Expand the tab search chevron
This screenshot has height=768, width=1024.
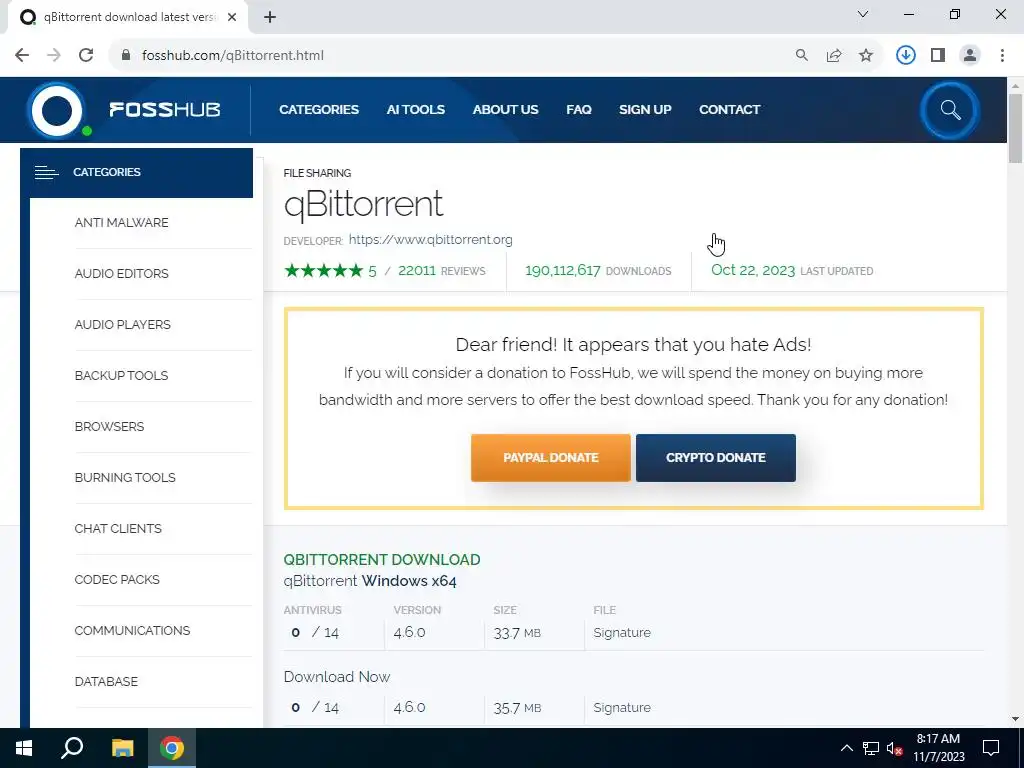[x=863, y=14]
